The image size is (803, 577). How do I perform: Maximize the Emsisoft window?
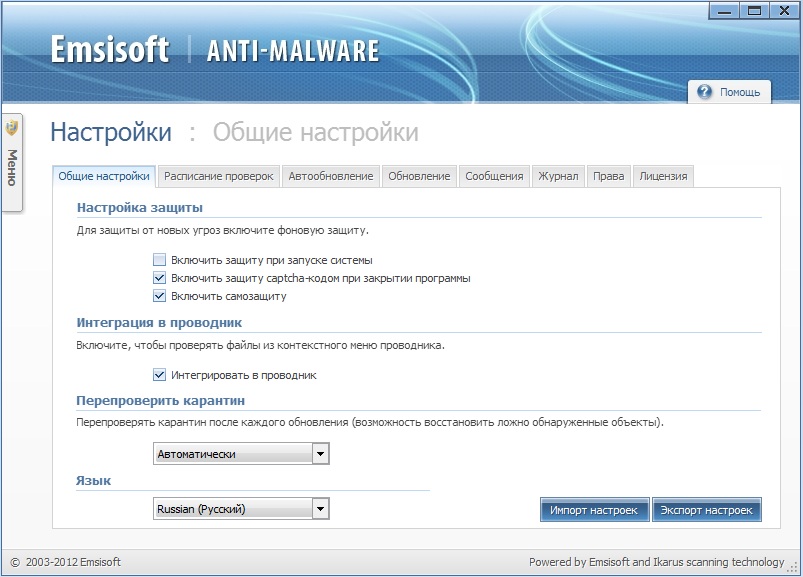coord(754,11)
